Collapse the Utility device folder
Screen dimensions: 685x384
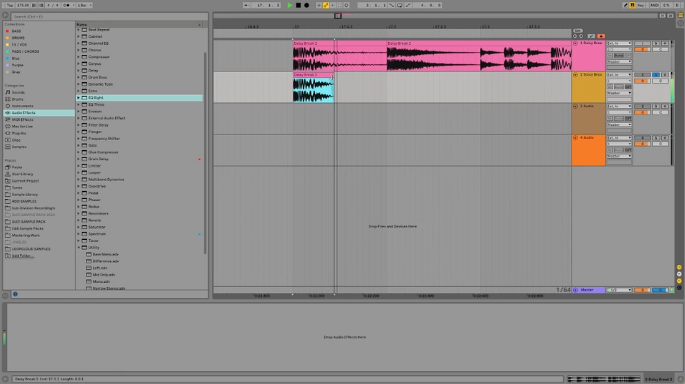click(79, 247)
